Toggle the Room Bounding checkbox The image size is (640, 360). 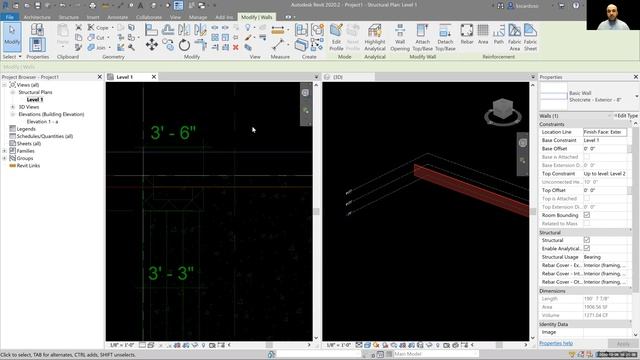coord(587,215)
